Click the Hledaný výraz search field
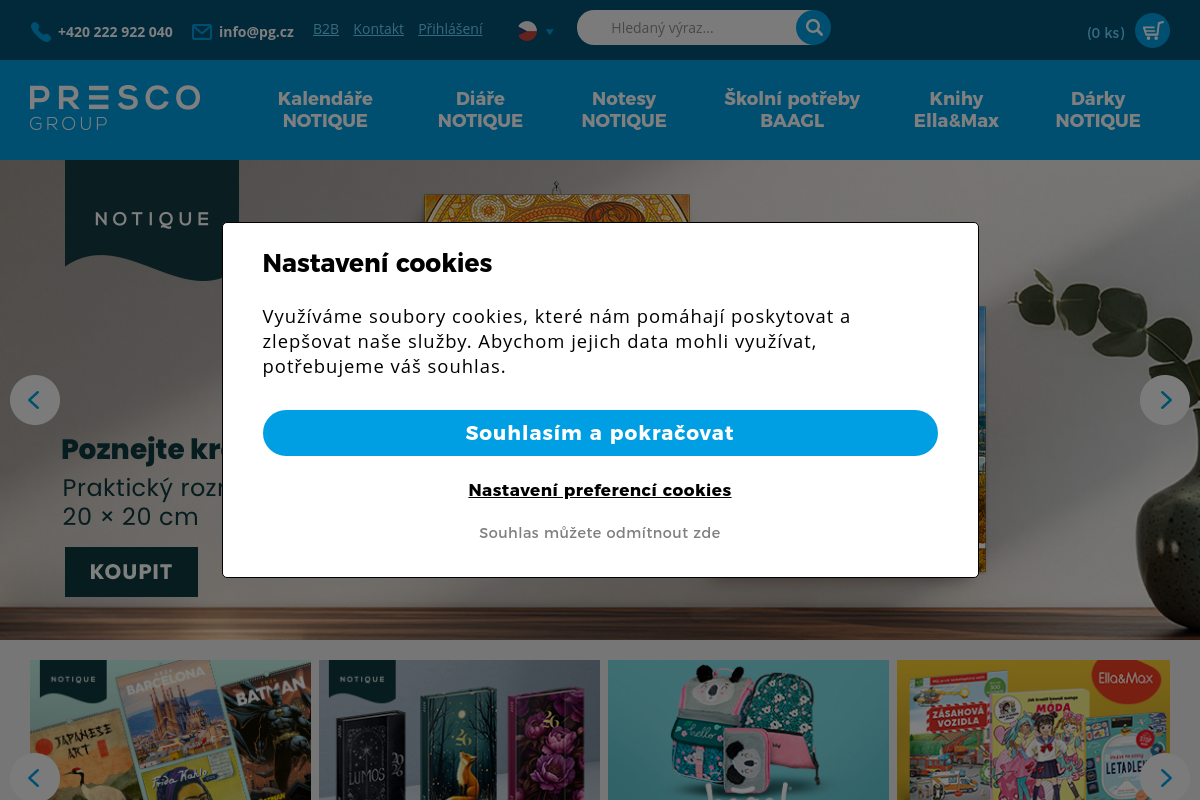Screen dimensions: 1200x800 [x=690, y=28]
